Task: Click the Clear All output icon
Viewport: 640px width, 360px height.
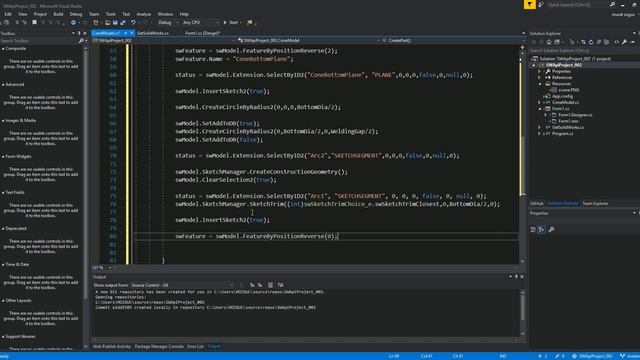Action: click(270, 285)
